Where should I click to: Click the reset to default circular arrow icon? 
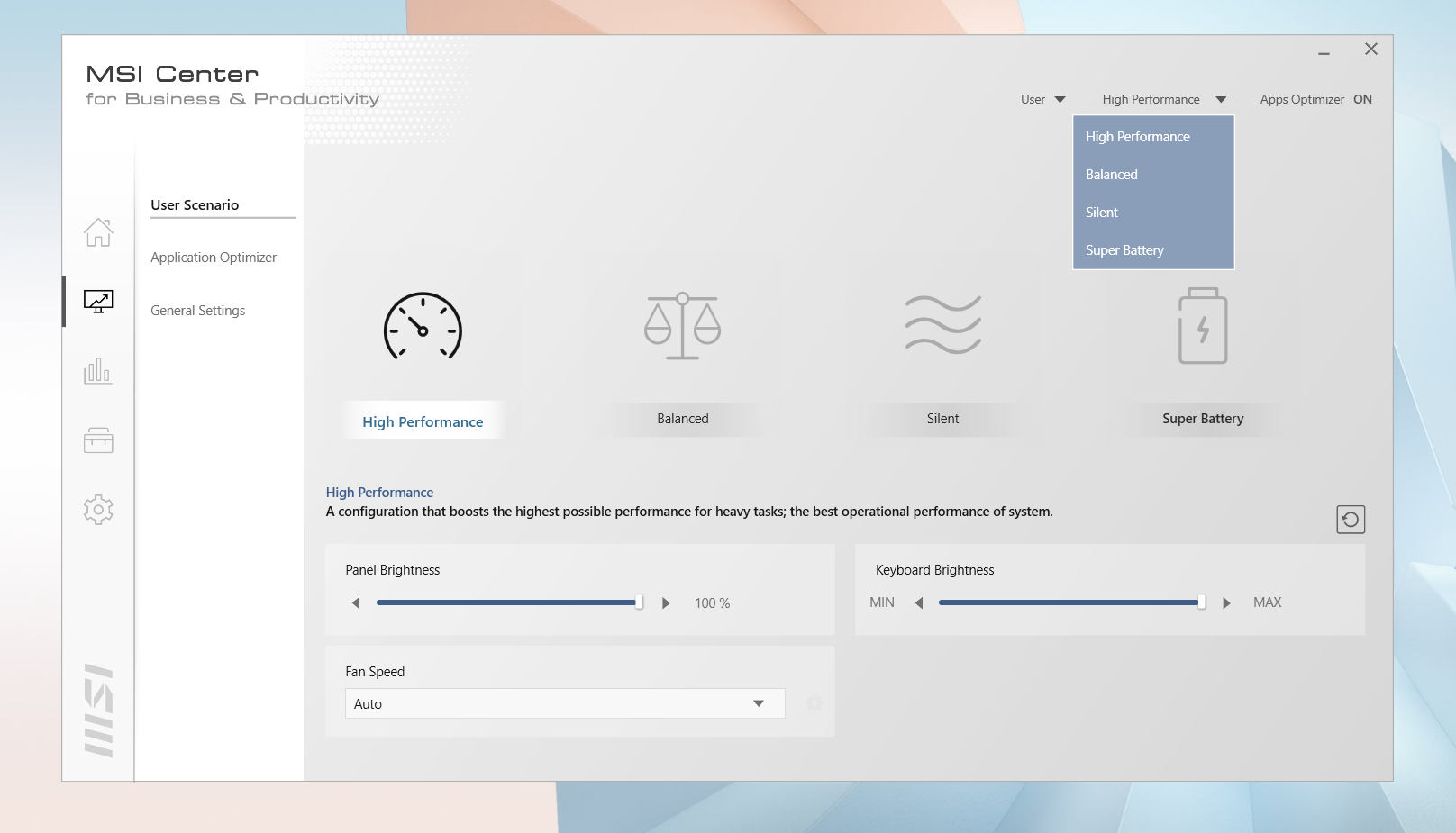1351,520
